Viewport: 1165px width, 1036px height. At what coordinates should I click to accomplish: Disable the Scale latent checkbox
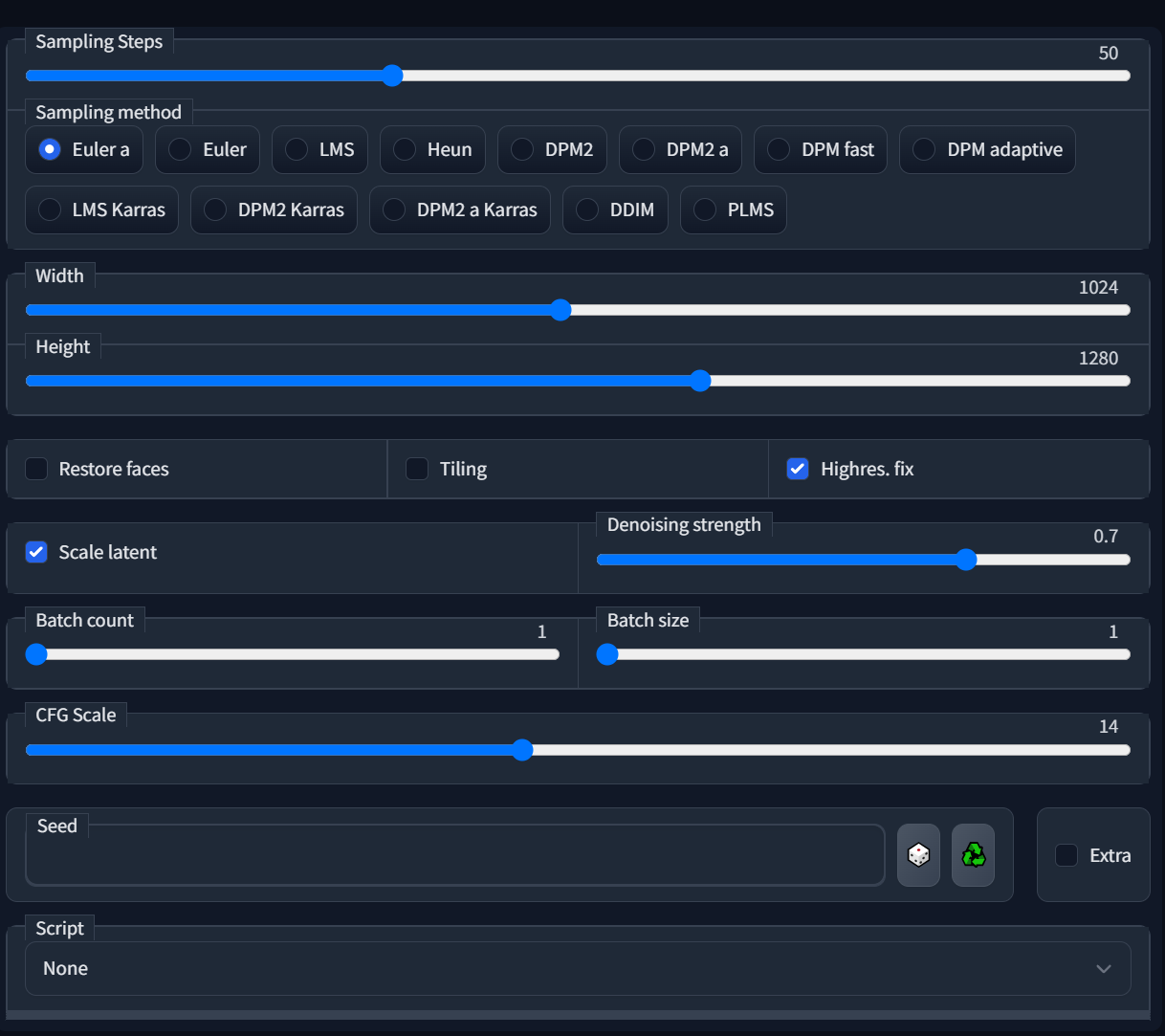[x=36, y=552]
